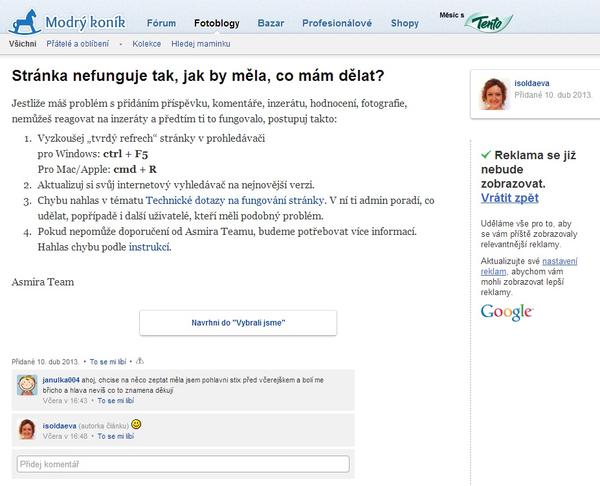This screenshot has width=600, height=486.
Task: Follow the Technické dotazy na fungování stránky link
Action: coord(232,201)
